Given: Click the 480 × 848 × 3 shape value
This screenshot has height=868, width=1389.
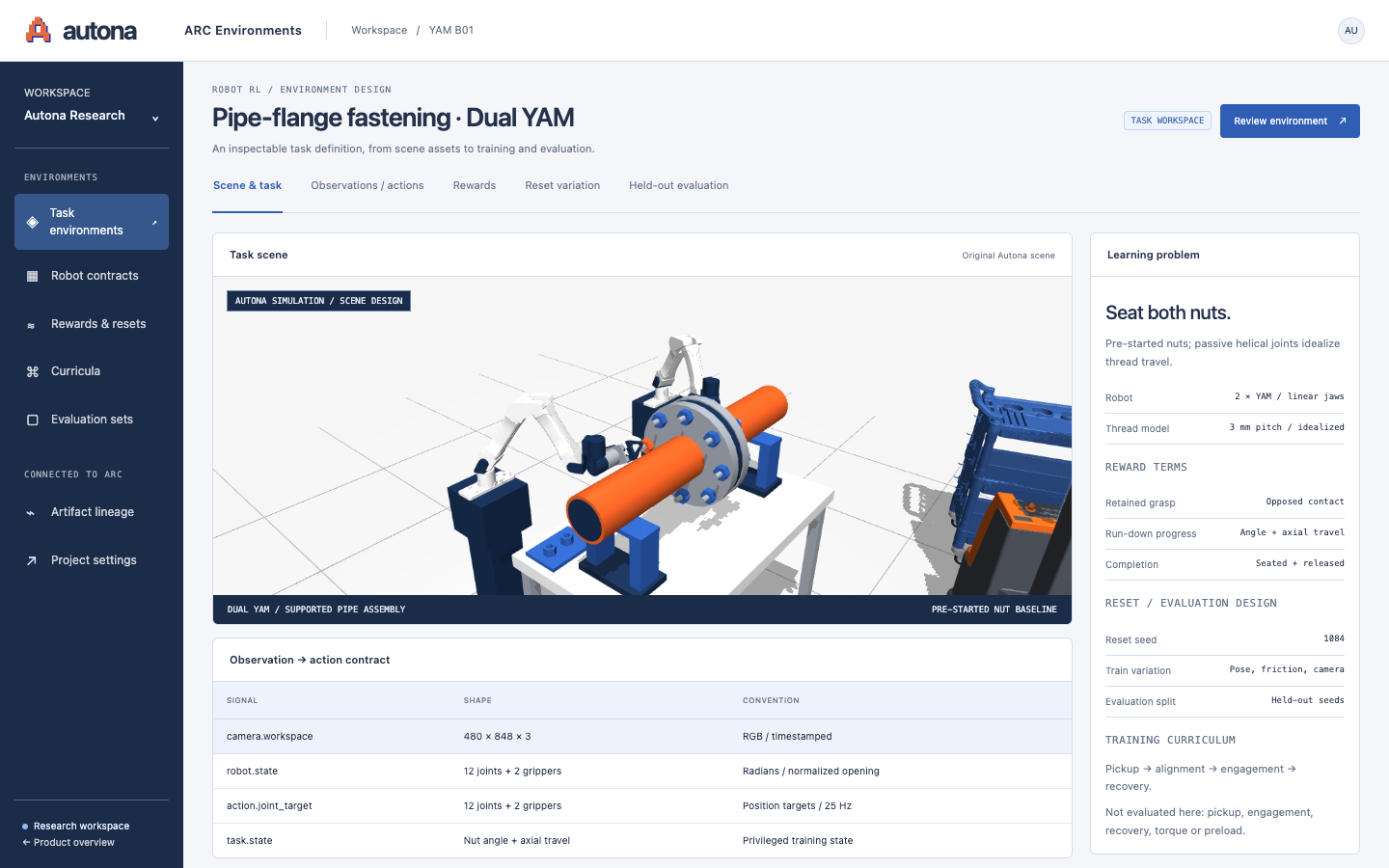Looking at the screenshot, I should pyautogui.click(x=497, y=737).
